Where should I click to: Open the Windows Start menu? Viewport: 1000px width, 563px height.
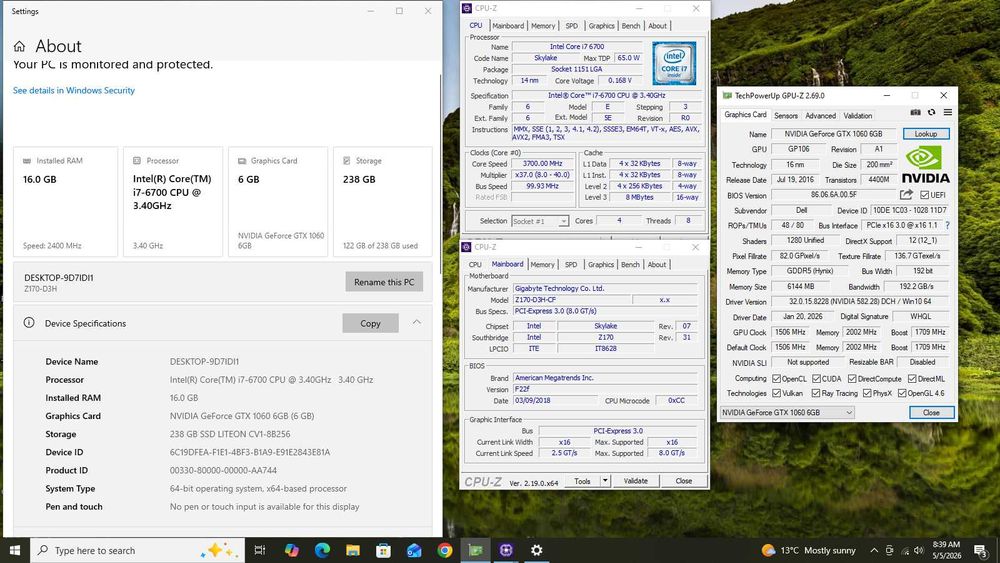point(15,550)
